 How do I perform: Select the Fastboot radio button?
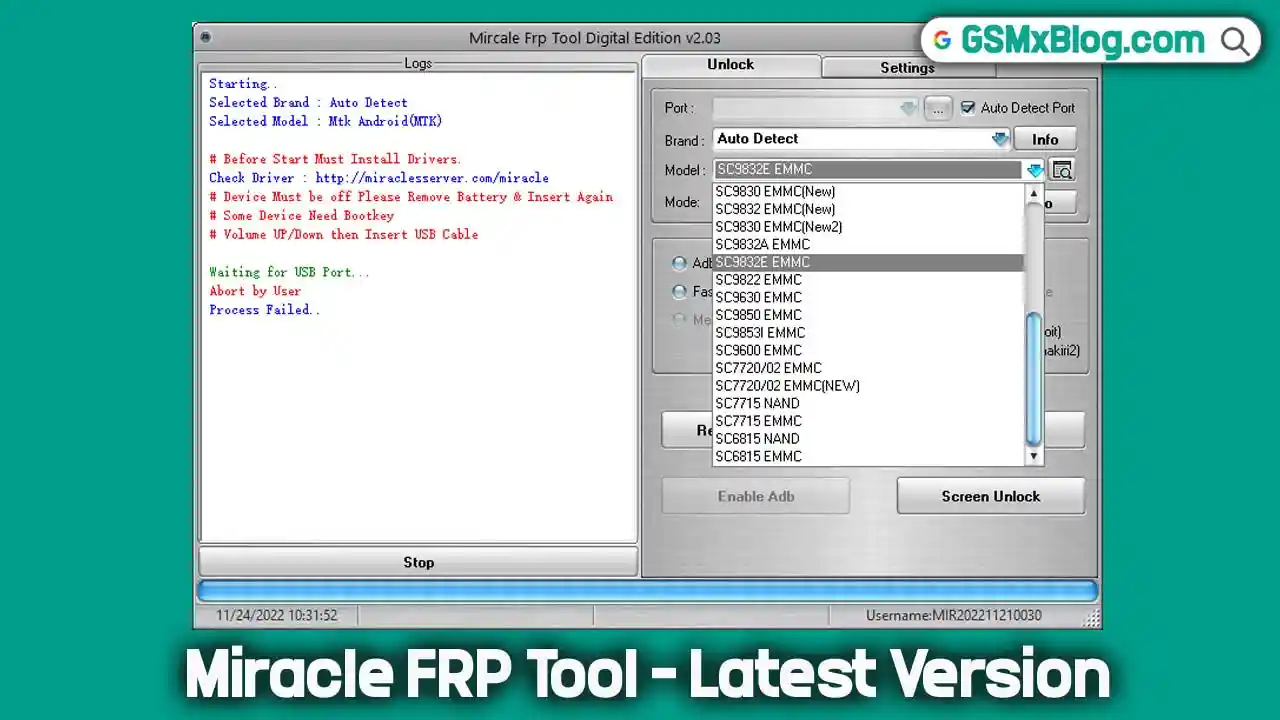click(x=680, y=292)
